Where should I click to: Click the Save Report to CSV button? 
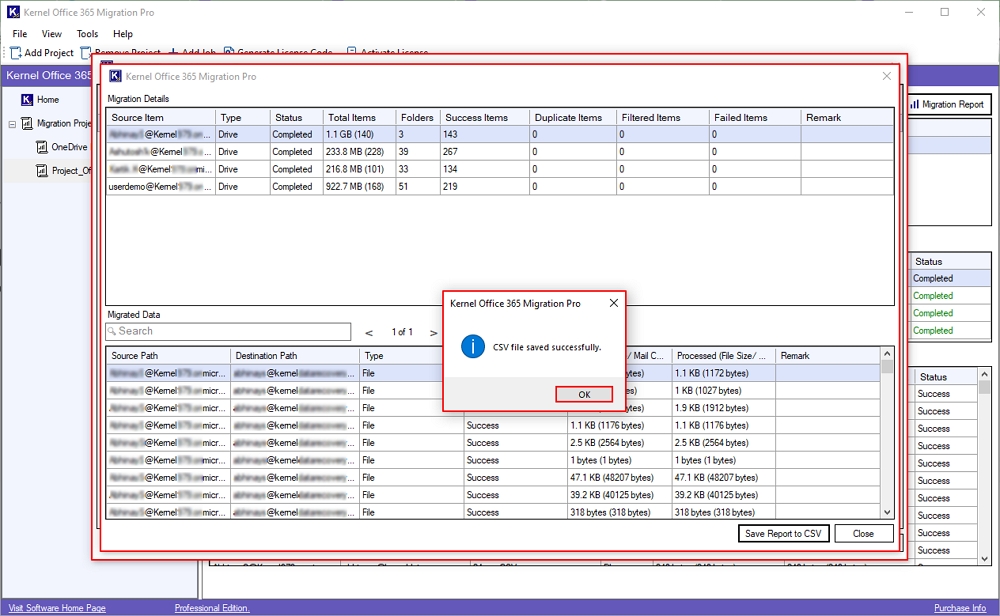tap(783, 533)
